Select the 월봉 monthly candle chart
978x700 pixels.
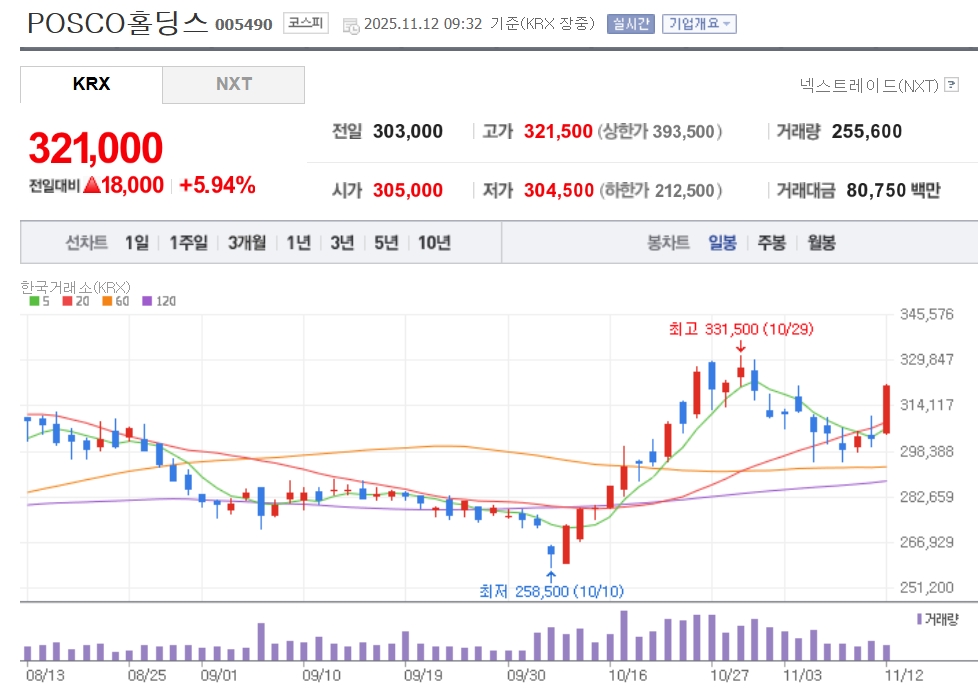821,242
